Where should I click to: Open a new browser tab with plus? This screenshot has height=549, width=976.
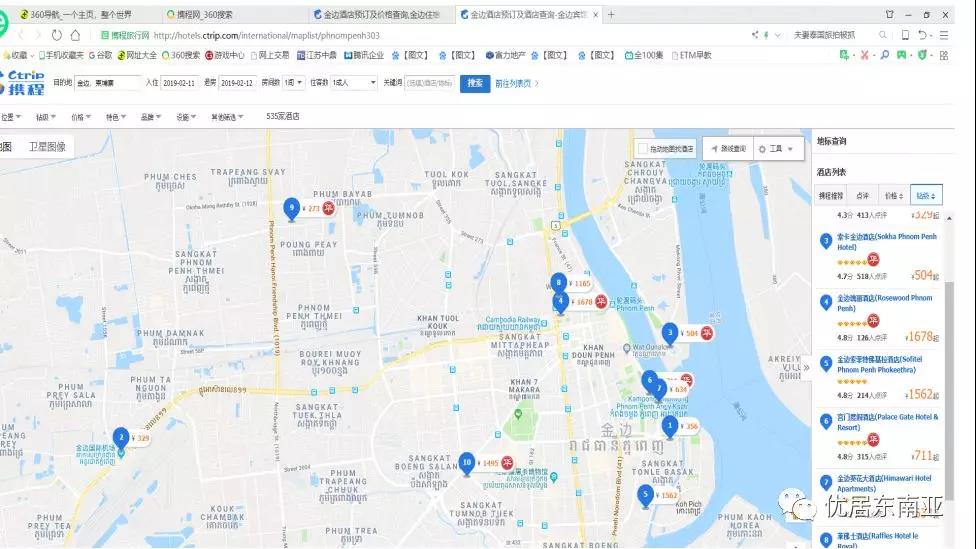pyautogui.click(x=611, y=14)
